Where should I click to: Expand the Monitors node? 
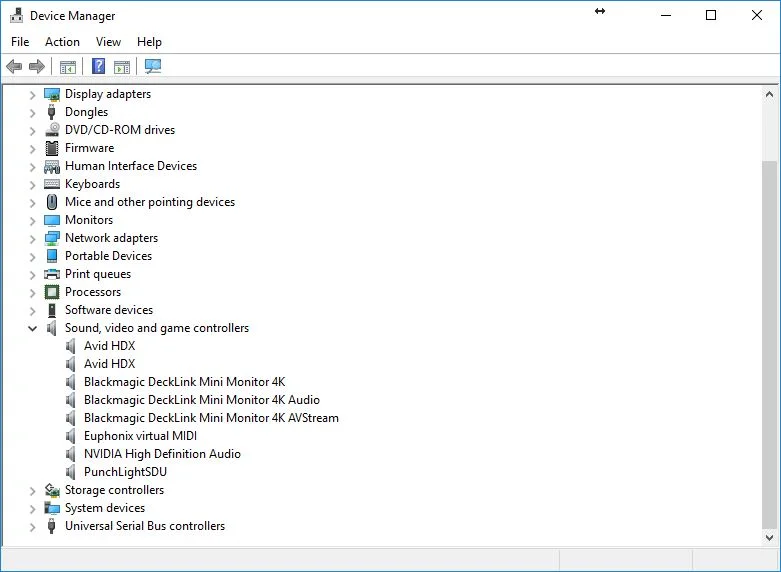pyautogui.click(x=32, y=221)
